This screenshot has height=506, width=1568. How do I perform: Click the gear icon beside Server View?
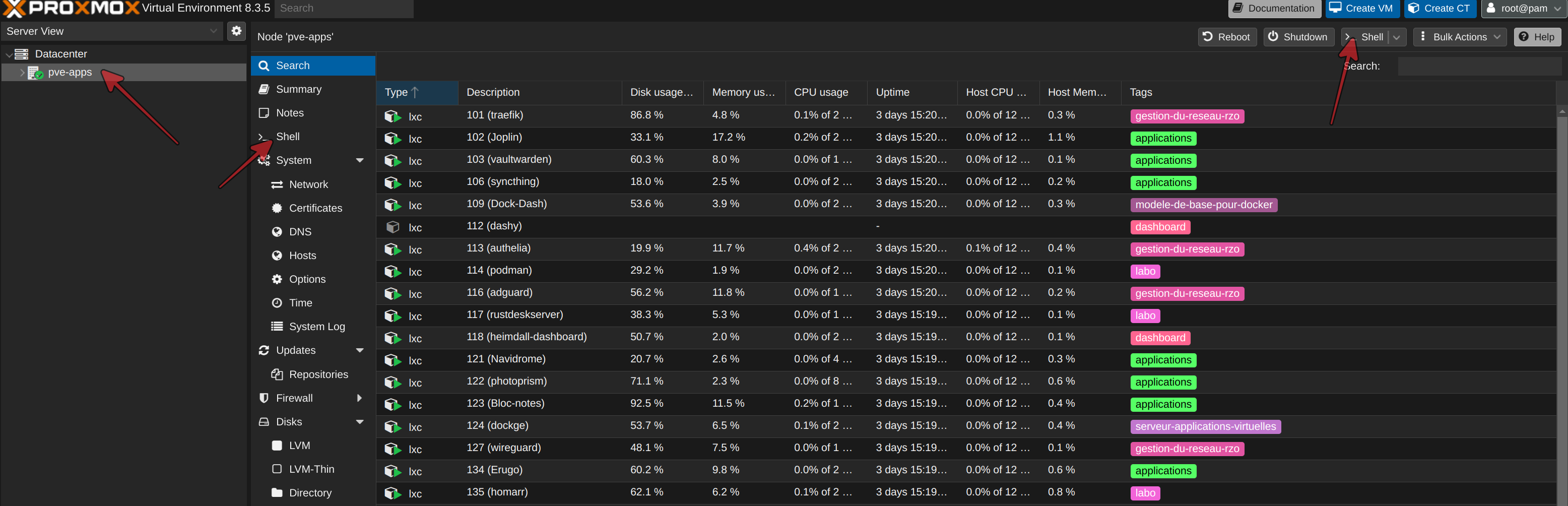(236, 31)
